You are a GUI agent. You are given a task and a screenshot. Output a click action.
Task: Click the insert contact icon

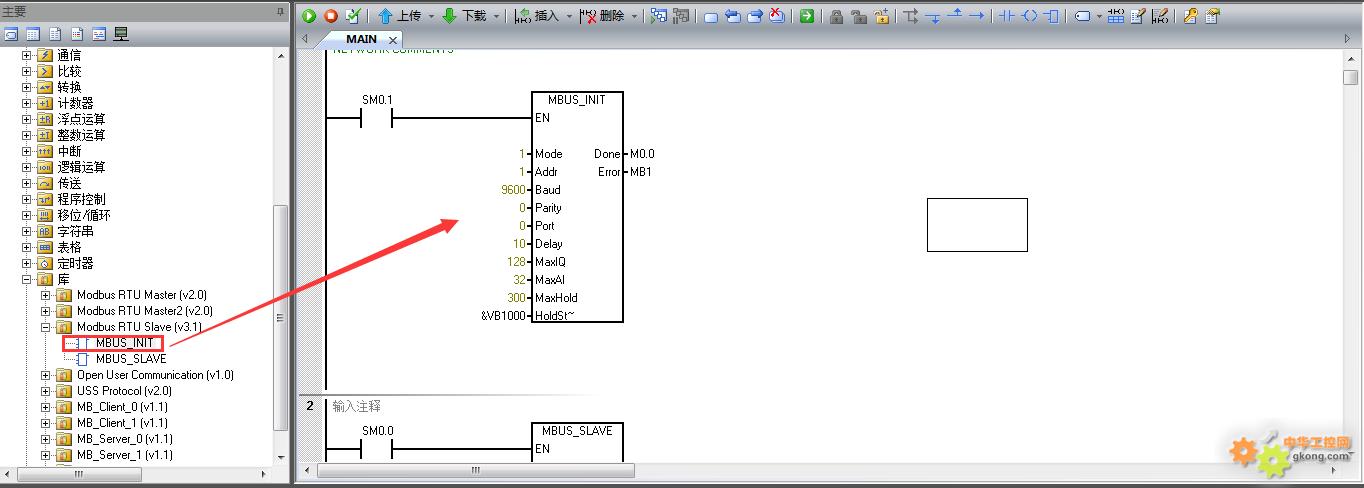click(x=1007, y=16)
